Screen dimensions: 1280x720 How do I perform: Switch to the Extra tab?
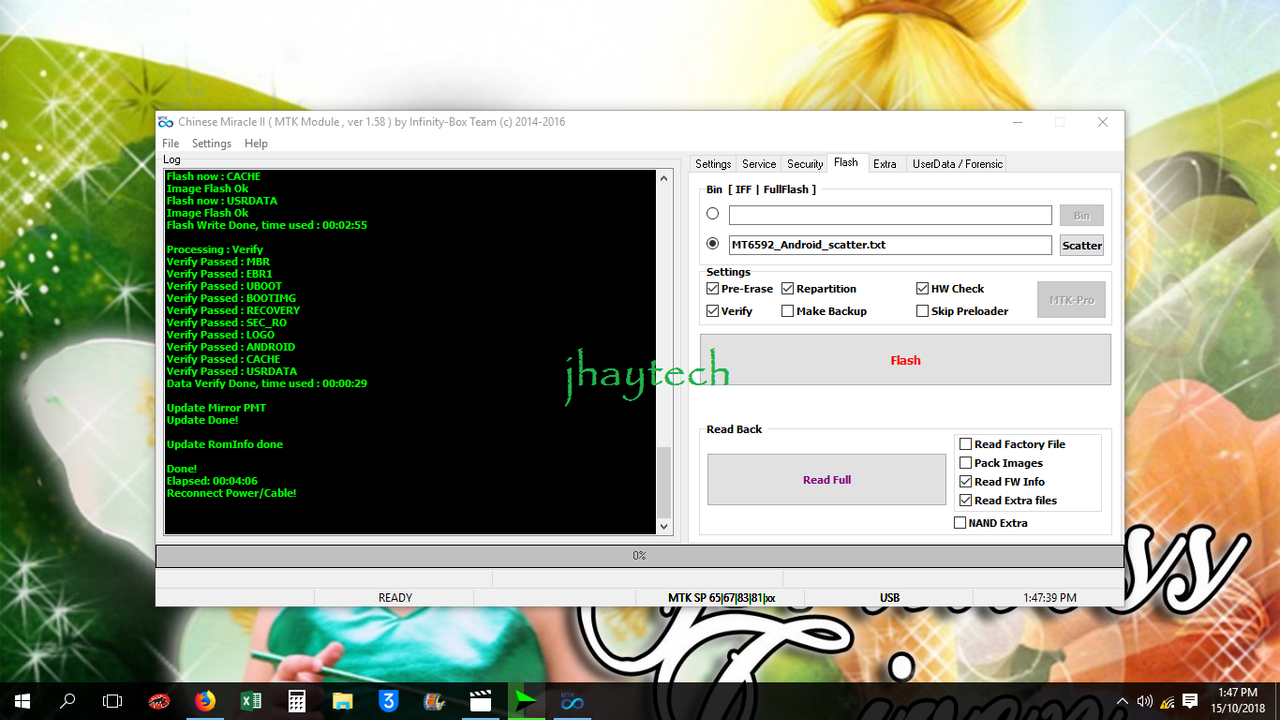[x=885, y=164]
